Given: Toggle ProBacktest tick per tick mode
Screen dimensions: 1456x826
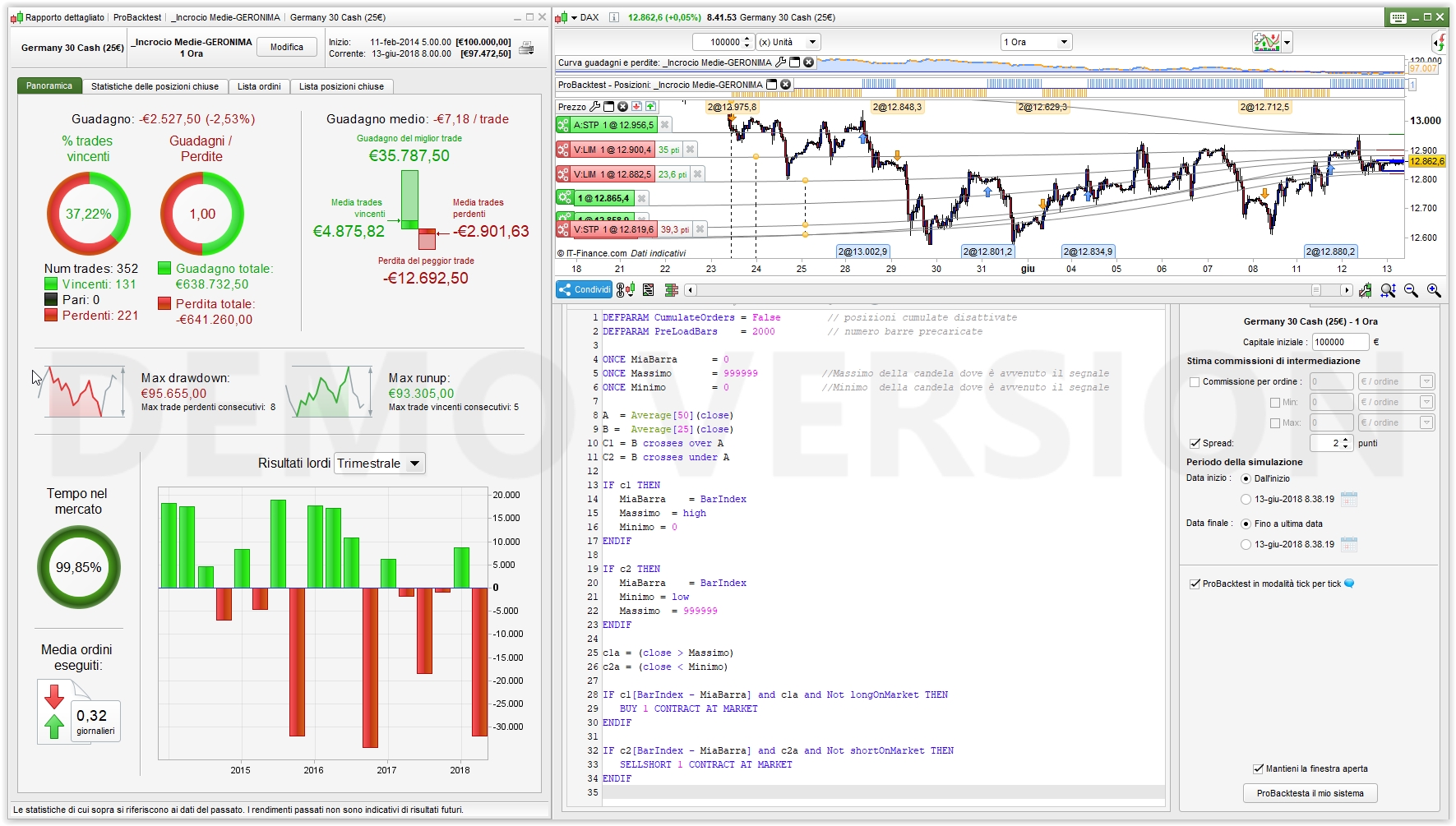Looking at the screenshot, I should [1195, 584].
